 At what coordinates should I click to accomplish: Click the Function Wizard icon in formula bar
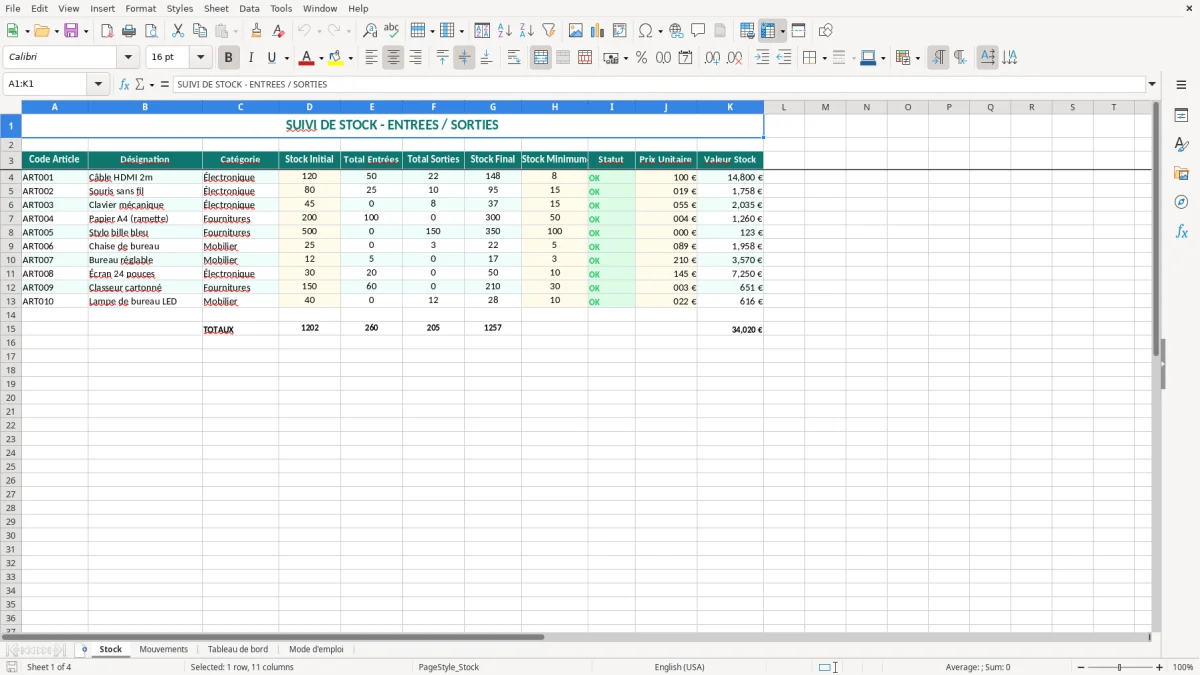pyautogui.click(x=125, y=85)
